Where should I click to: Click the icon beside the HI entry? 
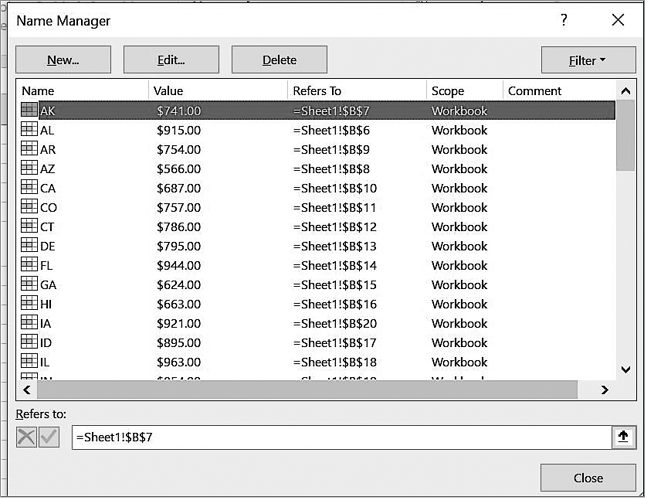click(x=29, y=304)
